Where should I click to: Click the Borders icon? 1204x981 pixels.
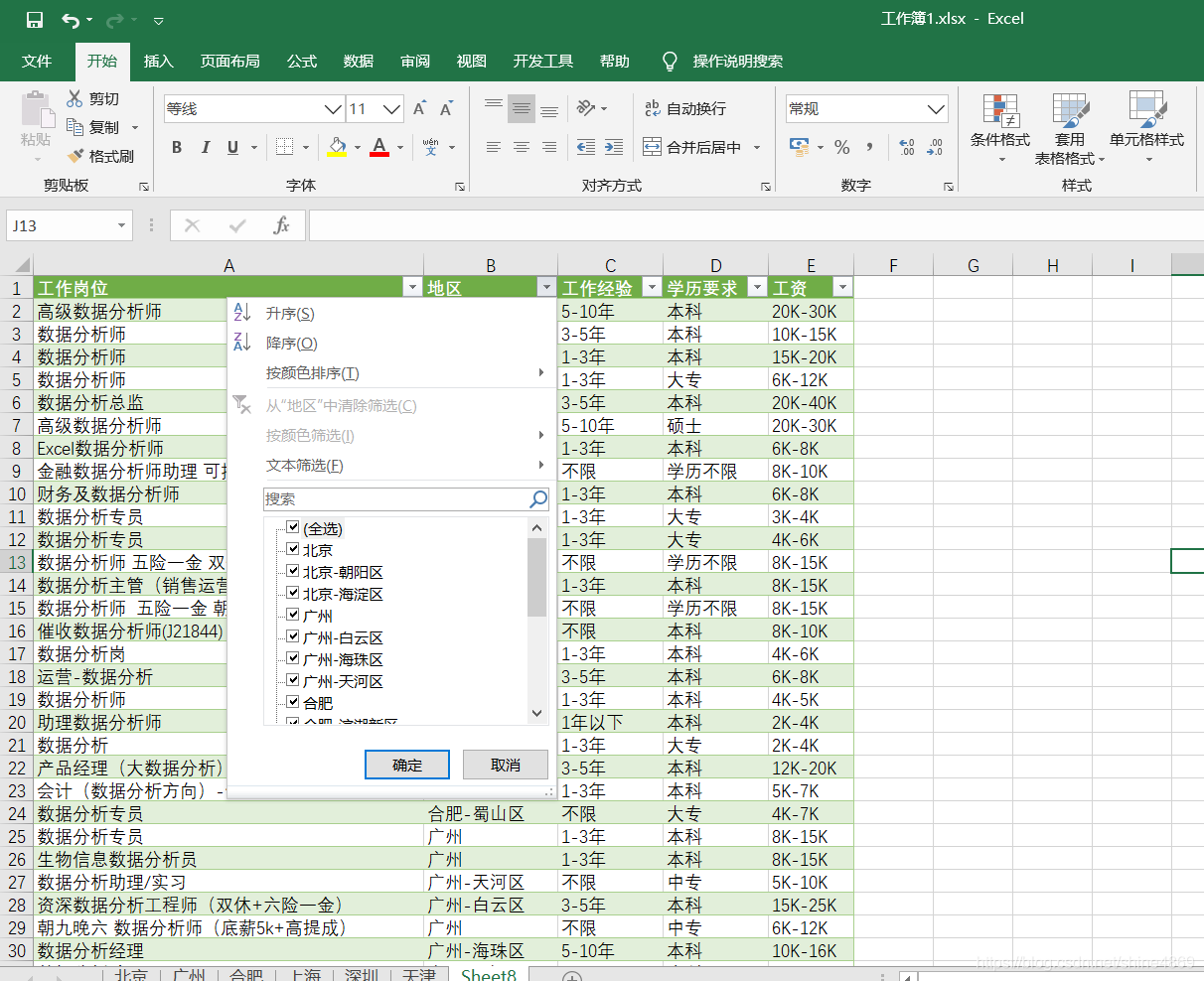tap(284, 147)
